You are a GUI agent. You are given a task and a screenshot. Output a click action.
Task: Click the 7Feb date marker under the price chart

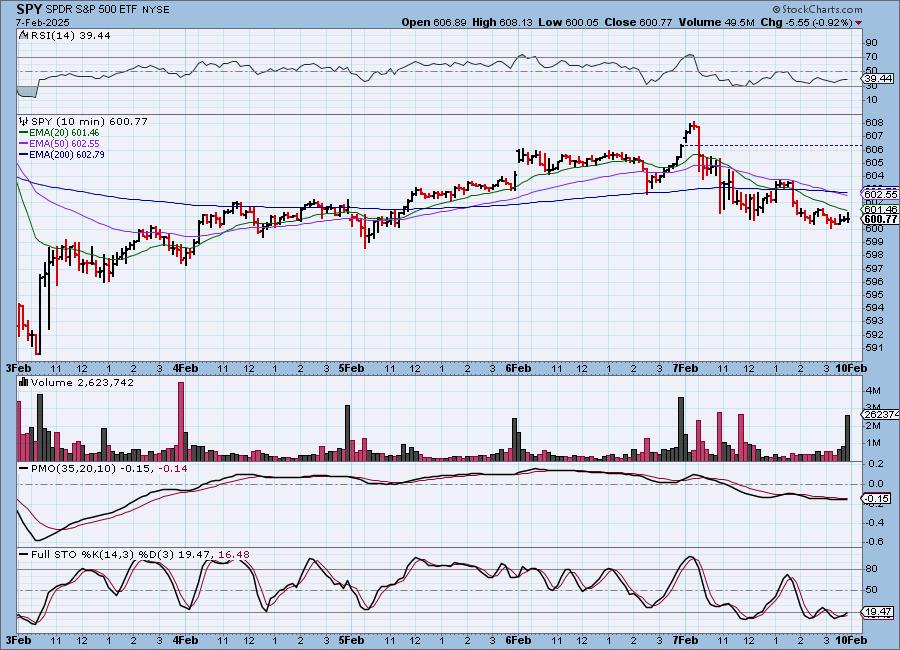pos(685,368)
